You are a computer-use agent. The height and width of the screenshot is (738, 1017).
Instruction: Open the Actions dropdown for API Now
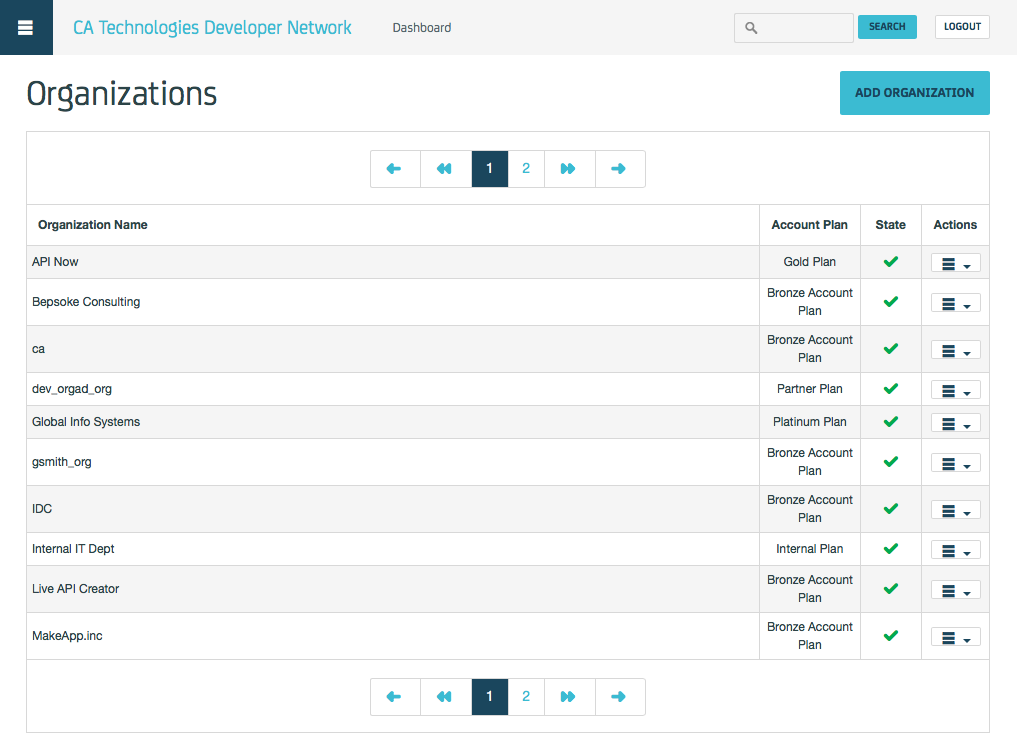click(955, 263)
